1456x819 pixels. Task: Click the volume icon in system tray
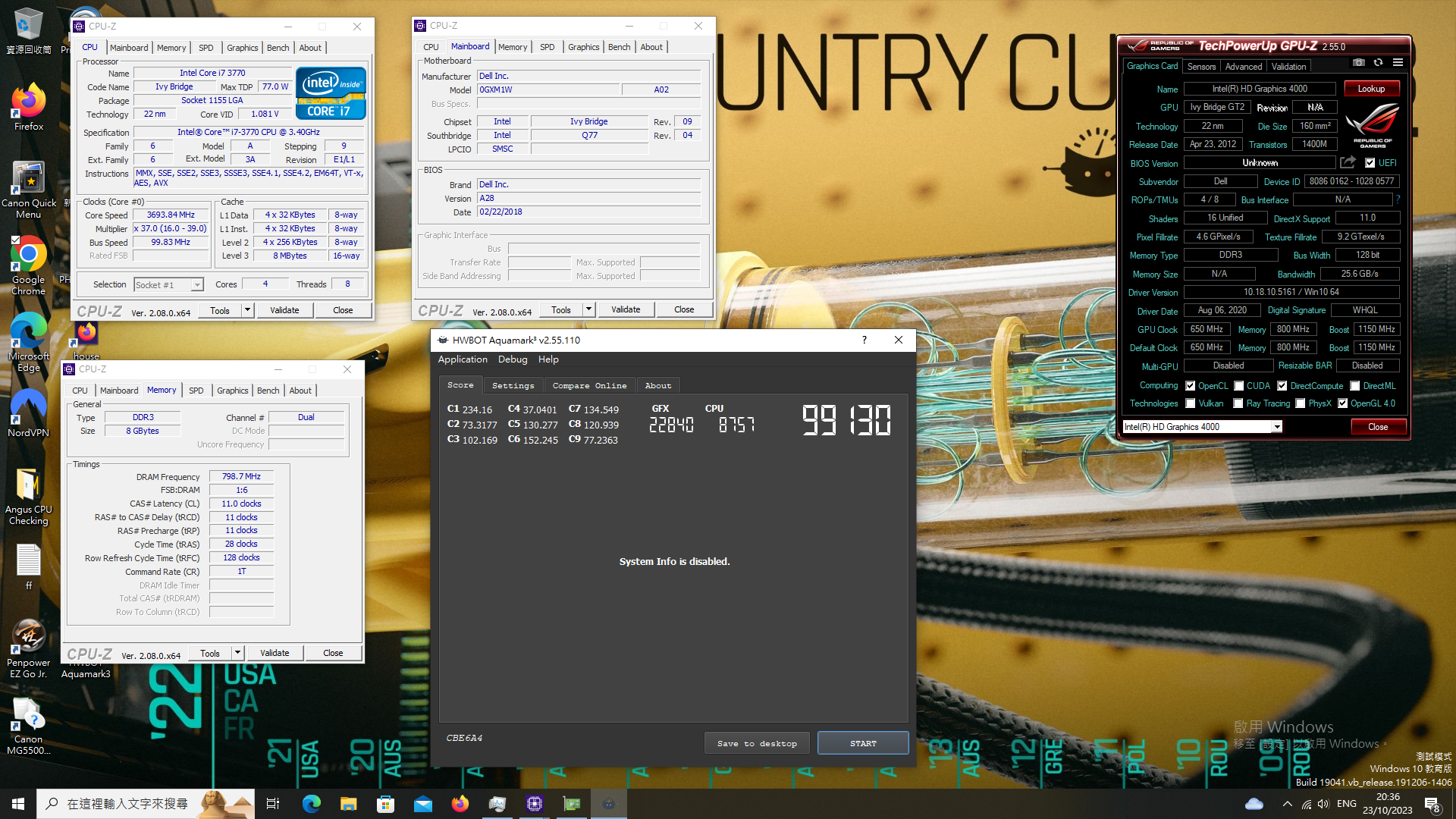[1323, 804]
